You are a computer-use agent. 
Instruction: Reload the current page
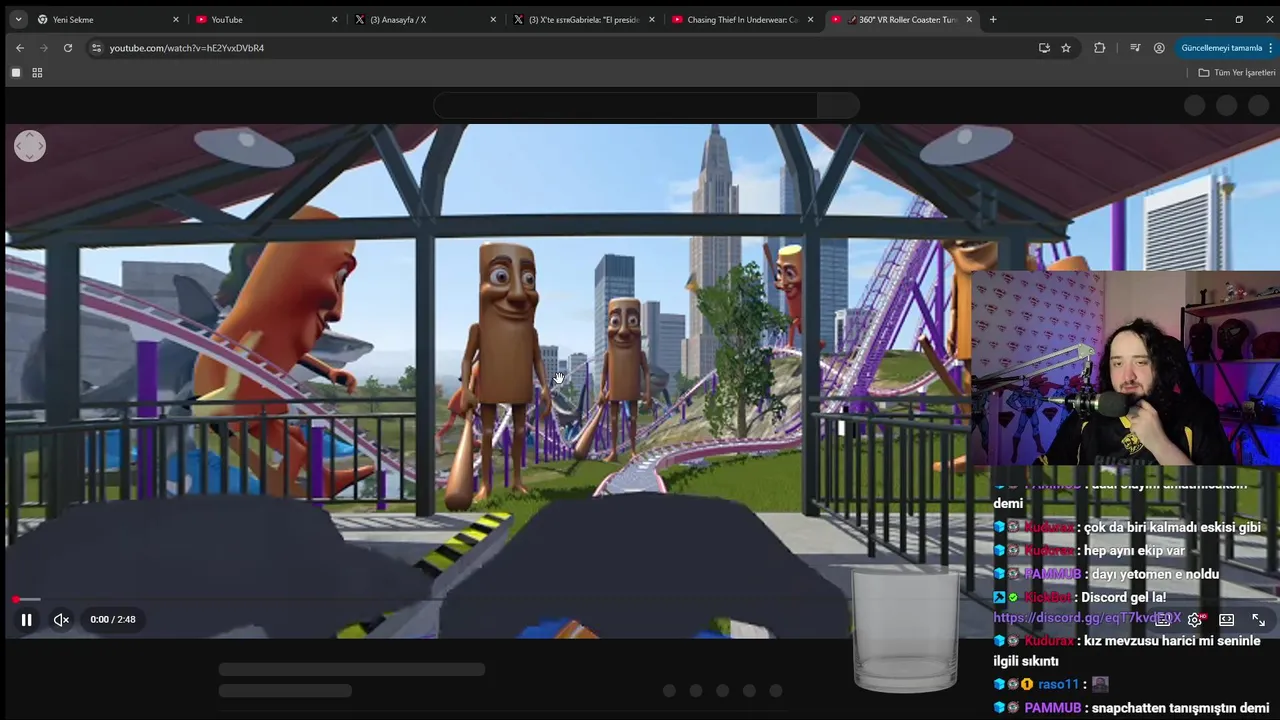pyautogui.click(x=68, y=48)
